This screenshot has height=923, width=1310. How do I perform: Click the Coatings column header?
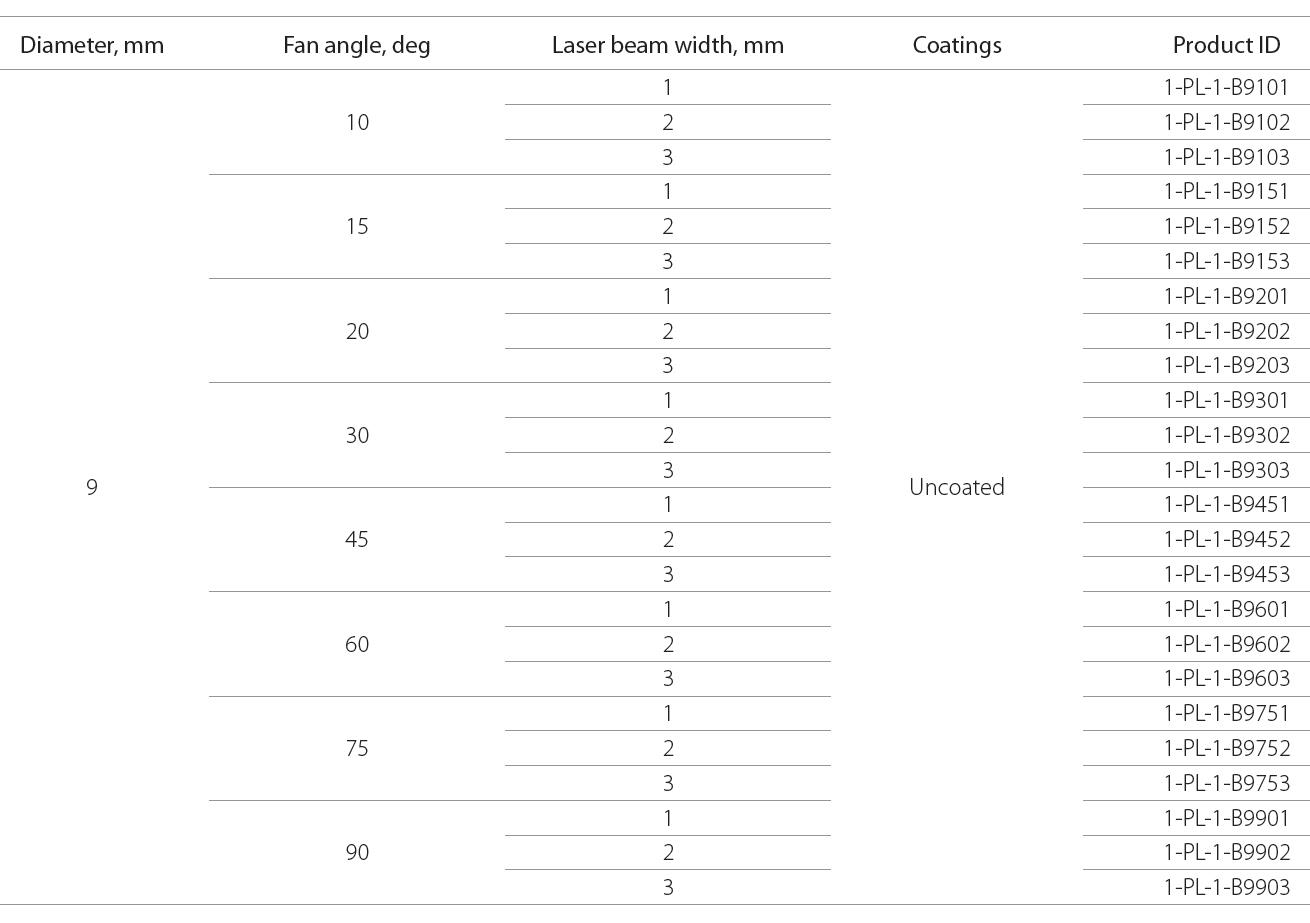[x=957, y=45]
